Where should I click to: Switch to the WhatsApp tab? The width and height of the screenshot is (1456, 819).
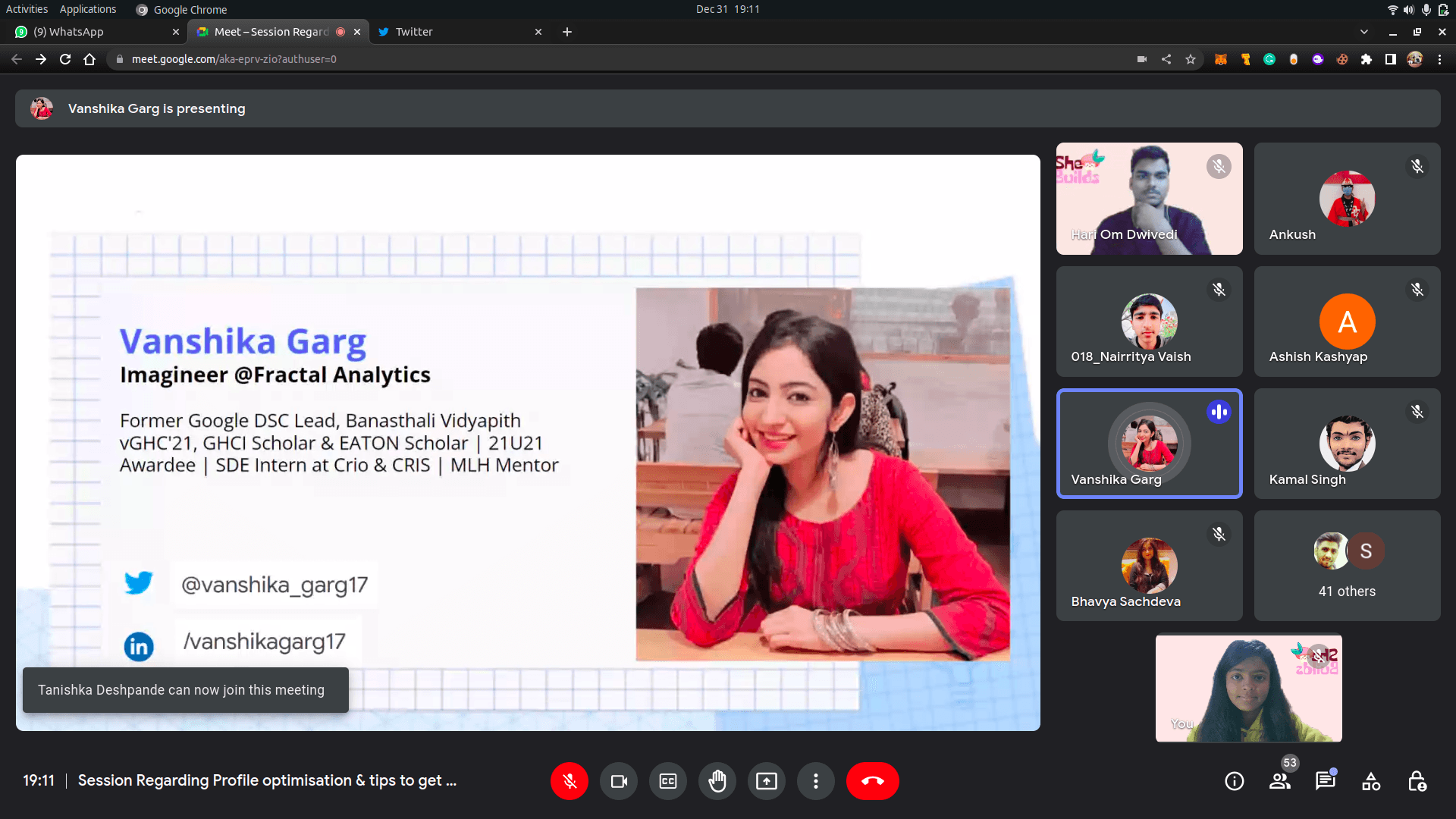[97, 32]
